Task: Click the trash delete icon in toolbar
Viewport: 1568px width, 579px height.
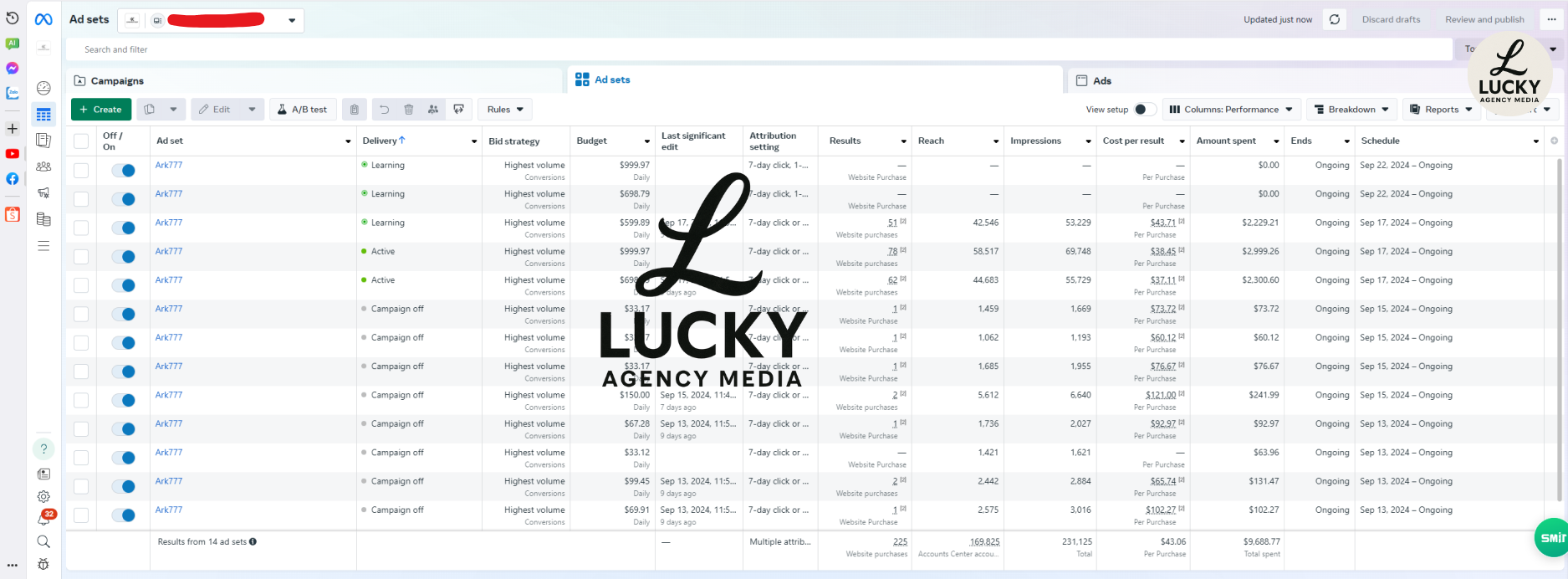Action: click(x=409, y=110)
